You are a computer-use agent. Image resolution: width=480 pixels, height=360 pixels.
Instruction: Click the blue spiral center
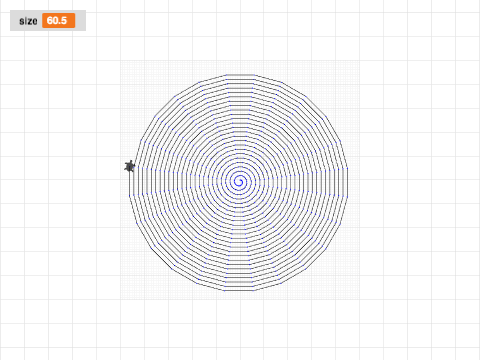tap(239, 182)
